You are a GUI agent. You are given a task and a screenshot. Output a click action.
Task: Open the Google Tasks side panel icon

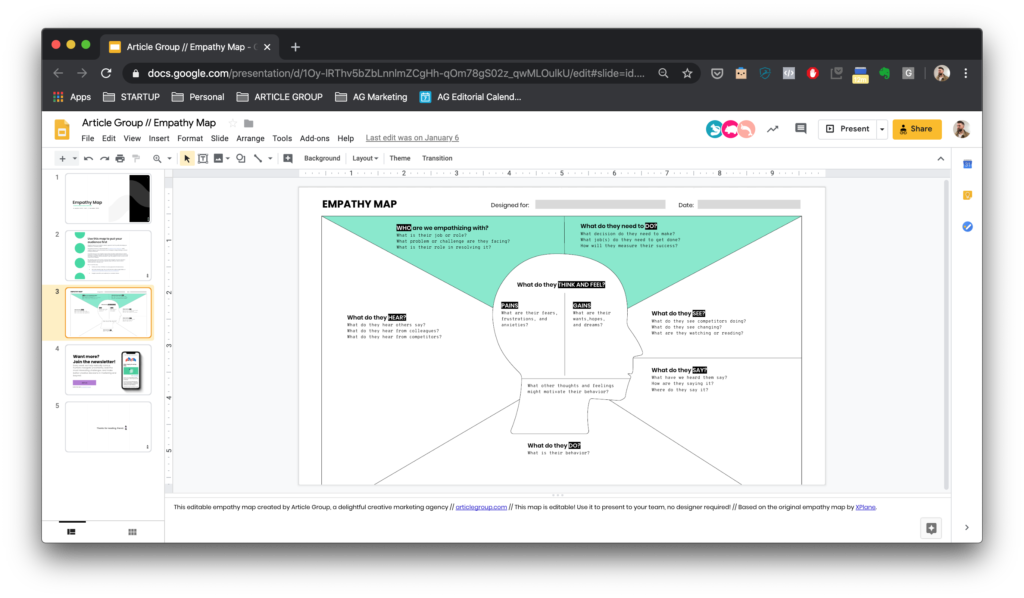[967, 227]
